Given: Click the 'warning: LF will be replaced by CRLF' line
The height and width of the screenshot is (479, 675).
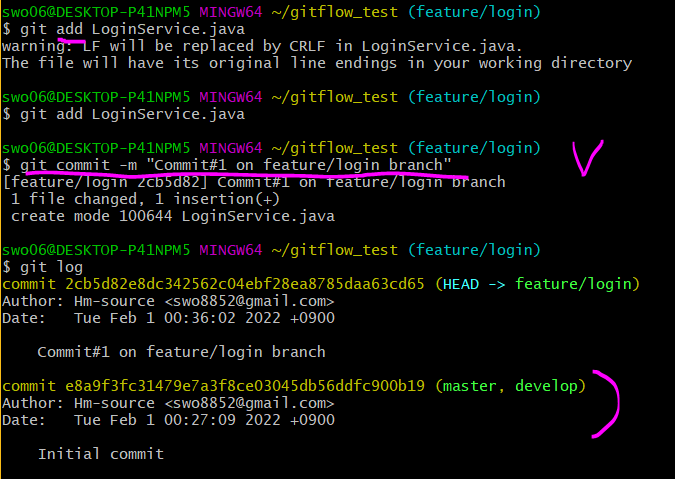Looking at the screenshot, I should (262, 46).
